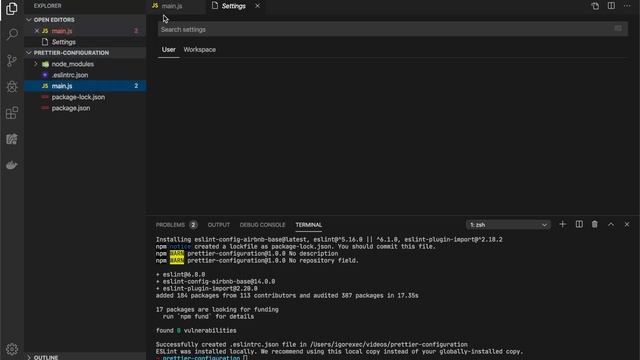Image resolution: width=640 pixels, height=360 pixels.
Task: Close main.js in Open Editors list
Action: click(x=37, y=31)
